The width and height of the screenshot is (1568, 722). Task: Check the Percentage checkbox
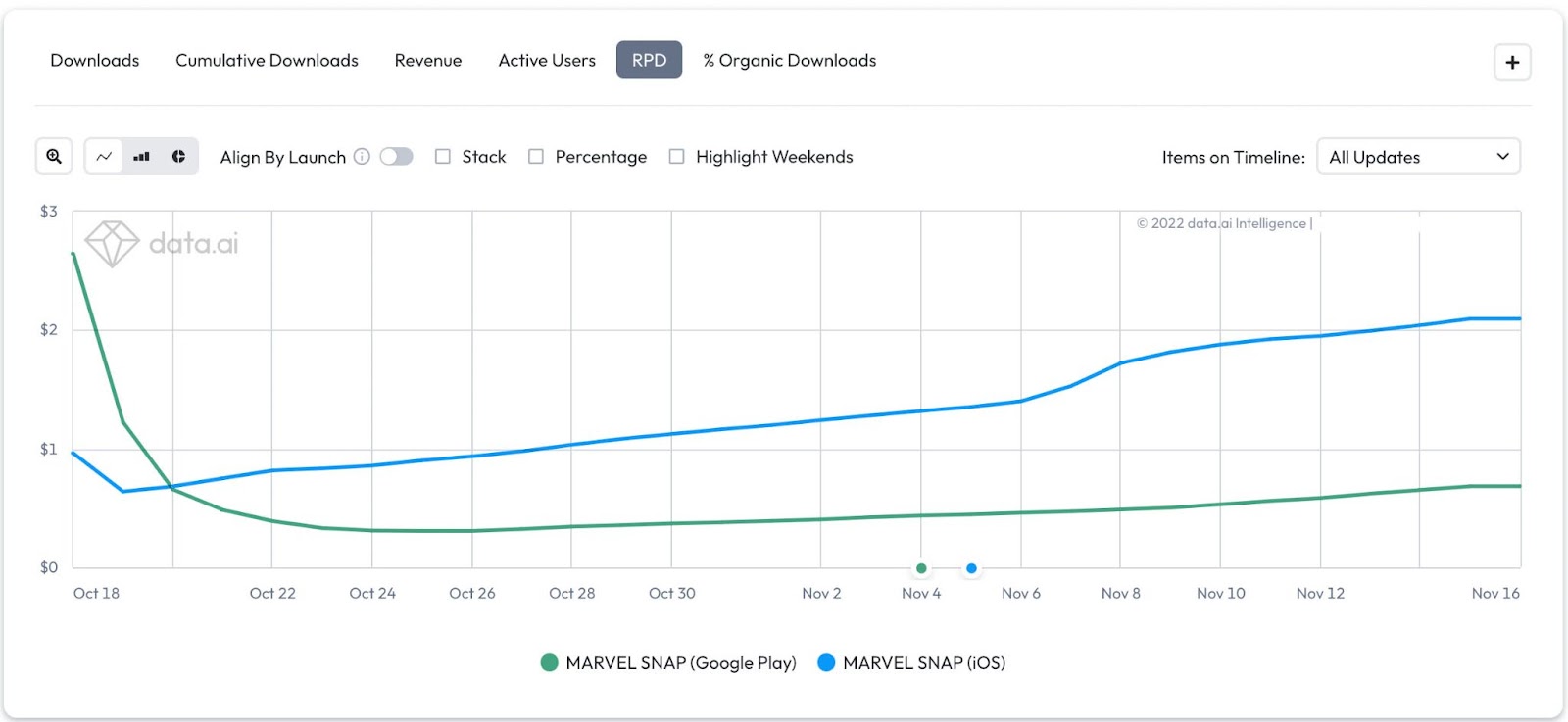tap(536, 157)
